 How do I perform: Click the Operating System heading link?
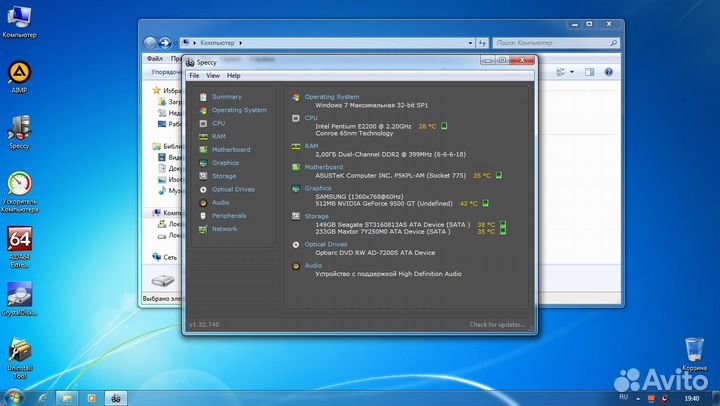332,97
